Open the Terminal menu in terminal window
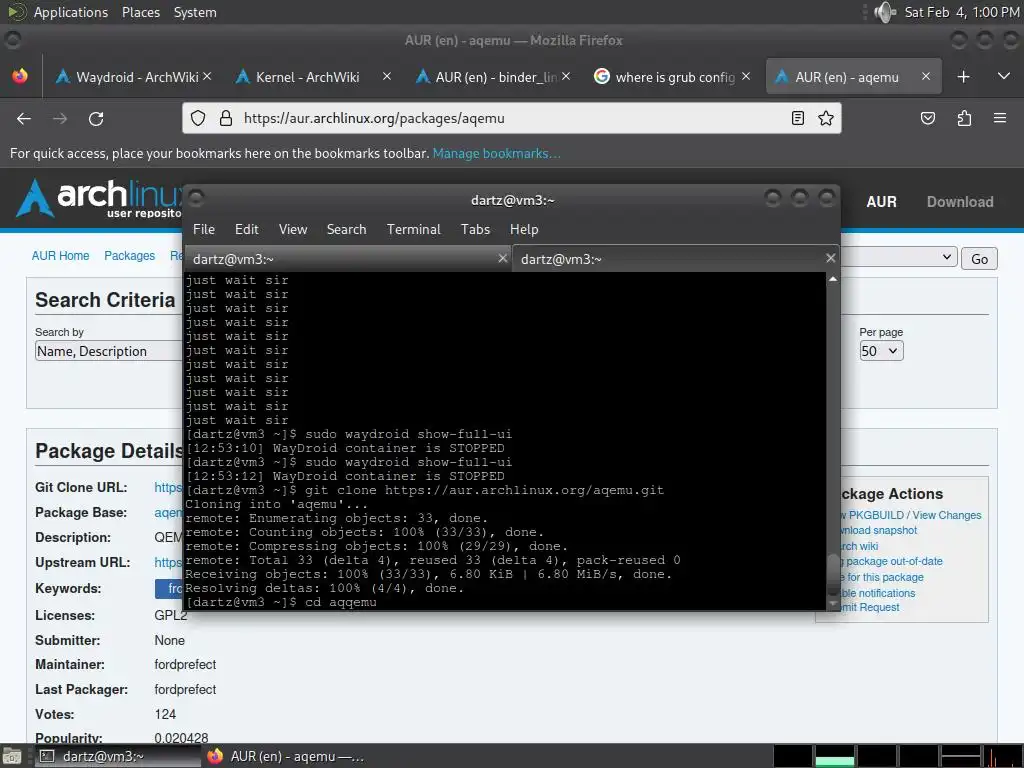This screenshot has width=1024, height=768. pyautogui.click(x=413, y=229)
